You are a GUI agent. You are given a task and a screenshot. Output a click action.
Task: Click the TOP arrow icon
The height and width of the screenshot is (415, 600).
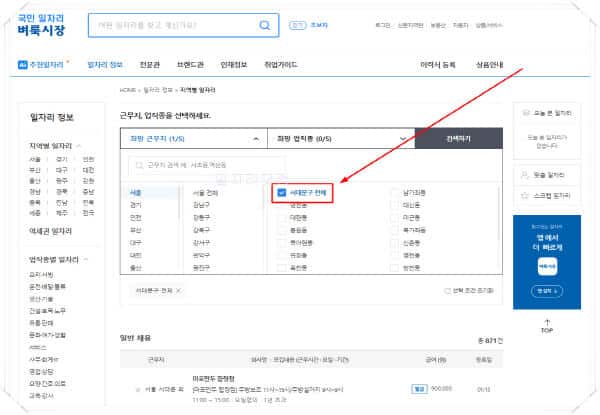pyautogui.click(x=547, y=322)
